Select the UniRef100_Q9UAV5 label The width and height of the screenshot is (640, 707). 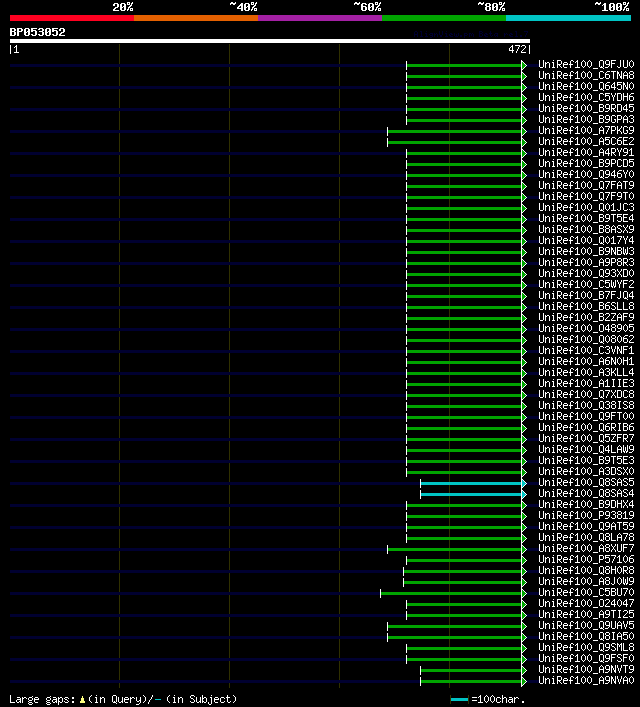click(586, 625)
